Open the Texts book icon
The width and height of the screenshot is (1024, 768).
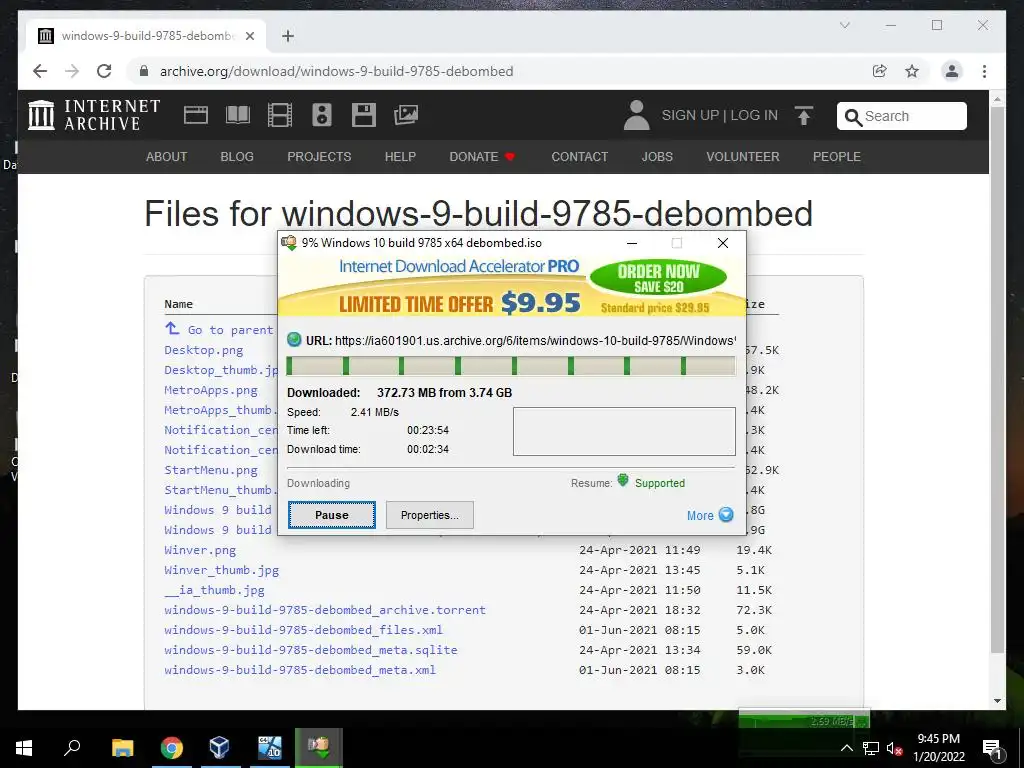pyautogui.click(x=238, y=115)
